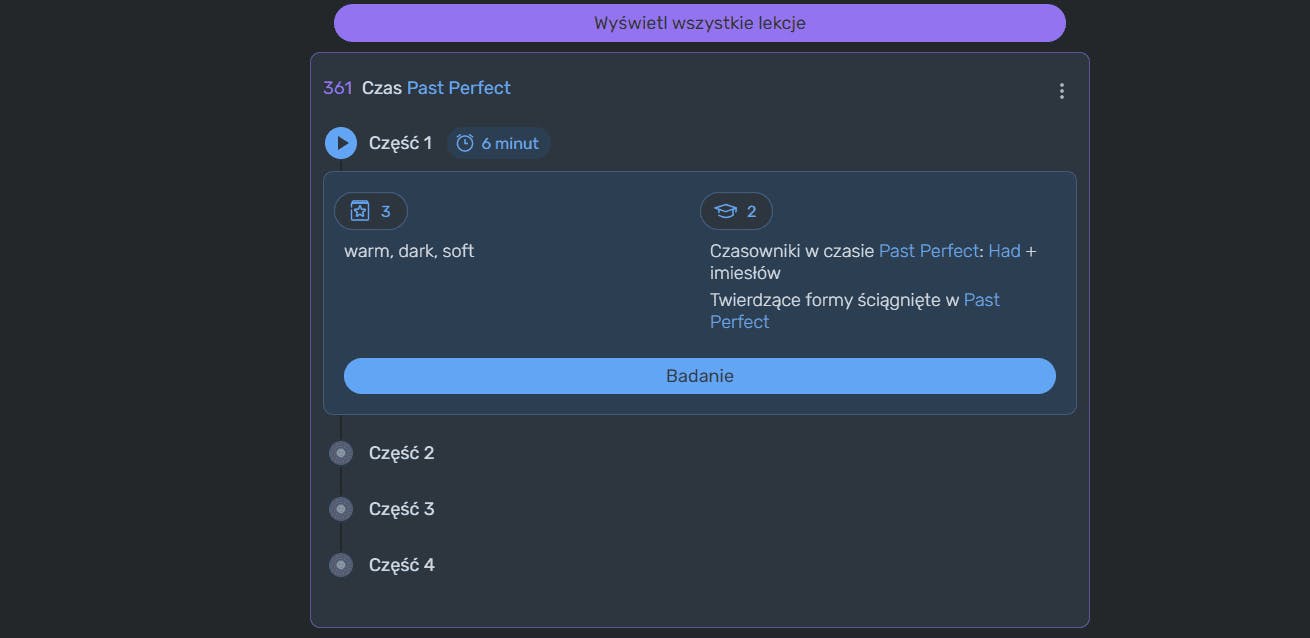This screenshot has width=1310, height=638.
Task: Collapse the Część 1 section label
Action: (400, 143)
